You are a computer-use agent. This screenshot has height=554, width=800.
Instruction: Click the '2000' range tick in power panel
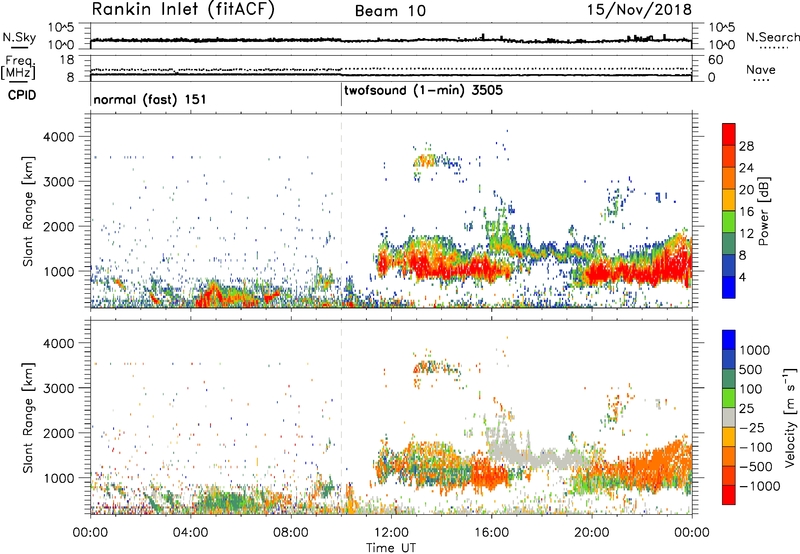point(58,226)
